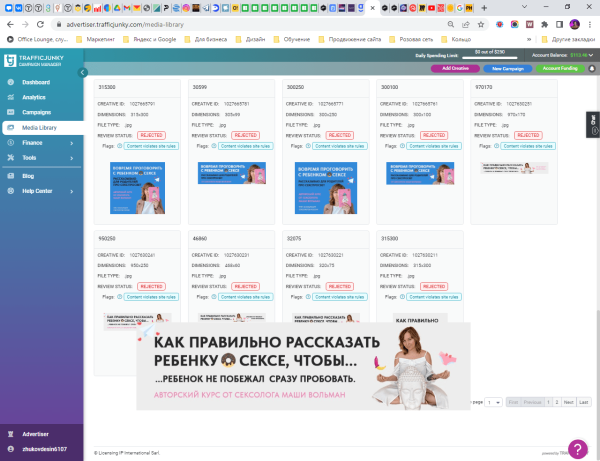Click the Chrome share page icon

click(466, 24)
